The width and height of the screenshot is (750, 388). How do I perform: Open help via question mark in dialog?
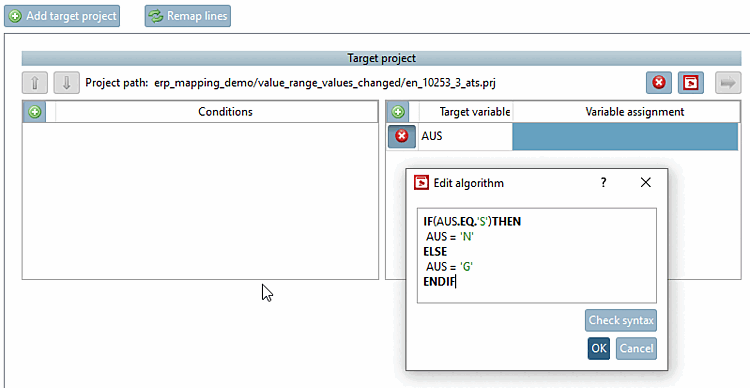(x=603, y=182)
